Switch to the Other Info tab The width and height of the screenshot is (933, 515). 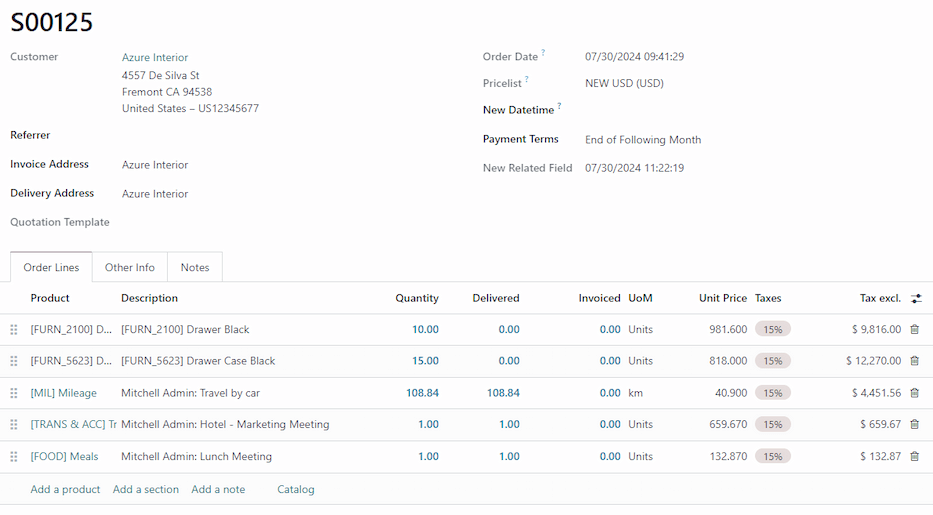130,267
